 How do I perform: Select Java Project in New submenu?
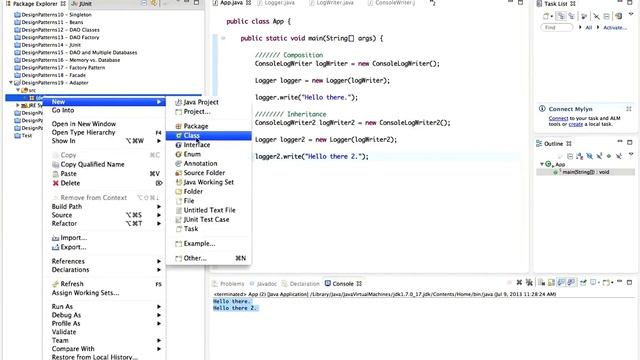(208, 102)
